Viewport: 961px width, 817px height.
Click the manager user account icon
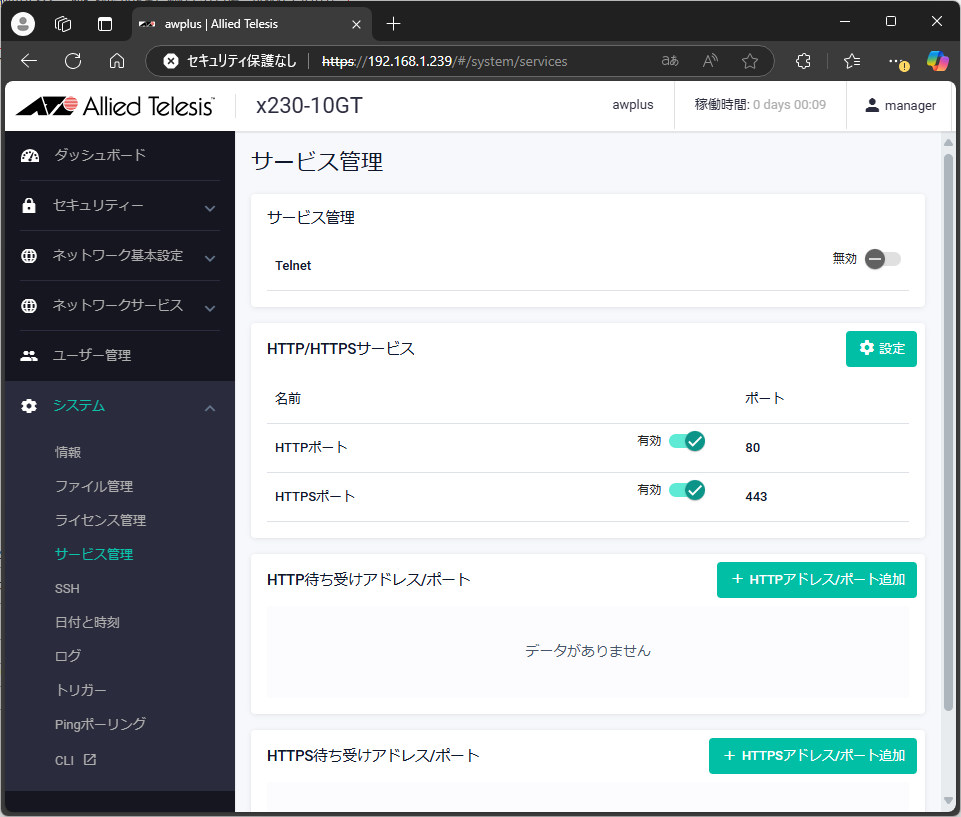(x=872, y=105)
